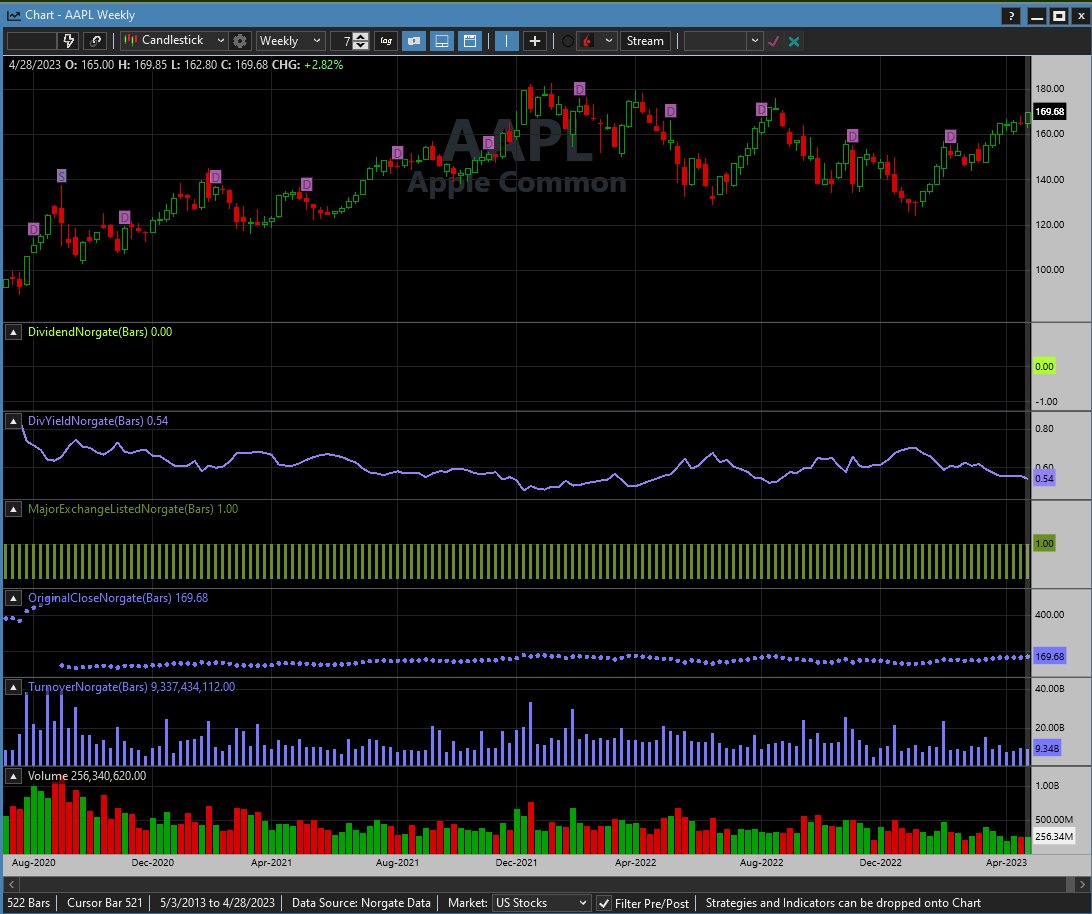The width and height of the screenshot is (1092, 914).
Task: Click the last dividend marker, between Dec-2022 and Apr-2023
Action: click(951, 136)
